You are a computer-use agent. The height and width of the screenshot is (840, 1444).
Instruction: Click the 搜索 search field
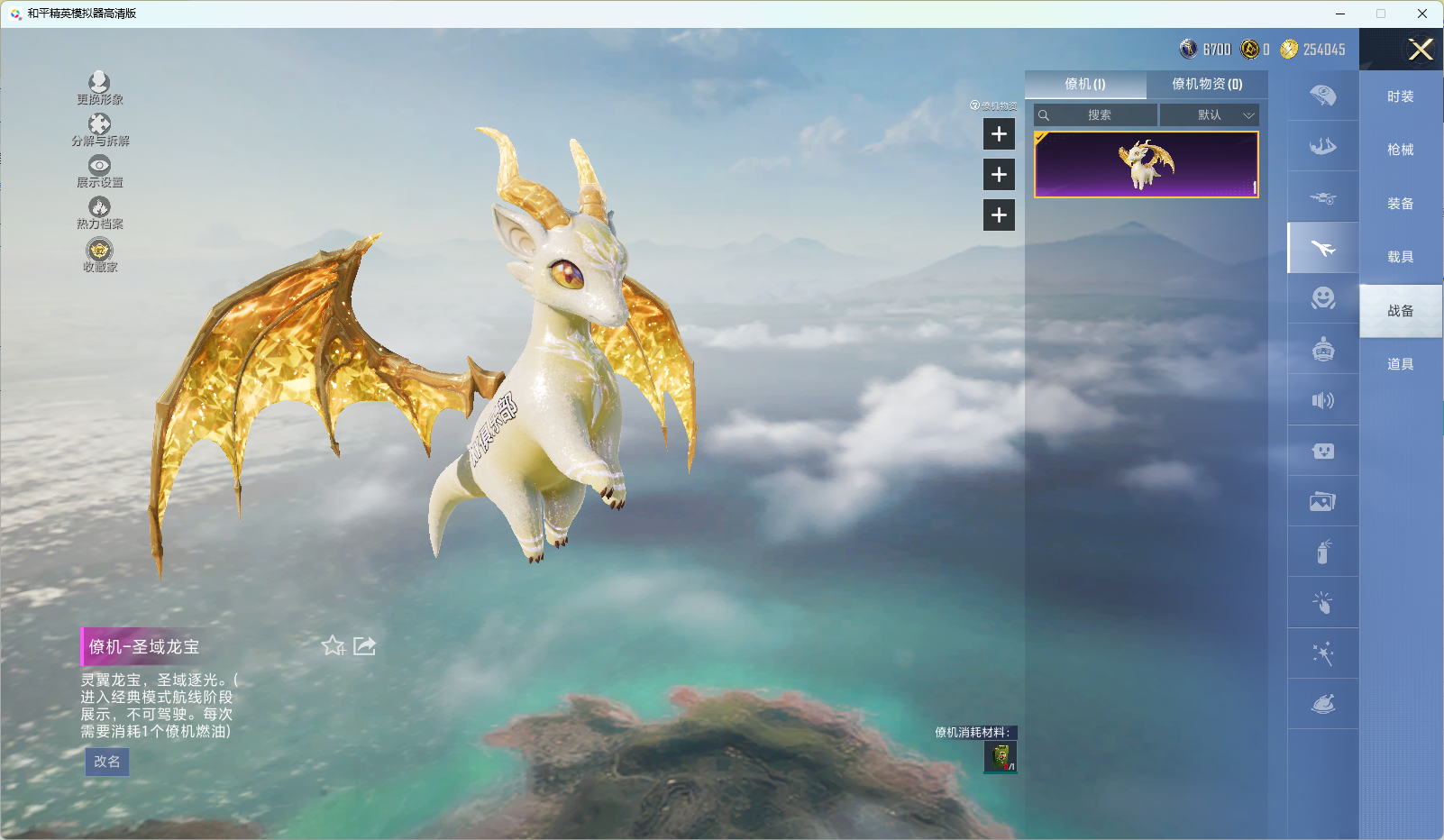pyautogui.click(x=1095, y=115)
